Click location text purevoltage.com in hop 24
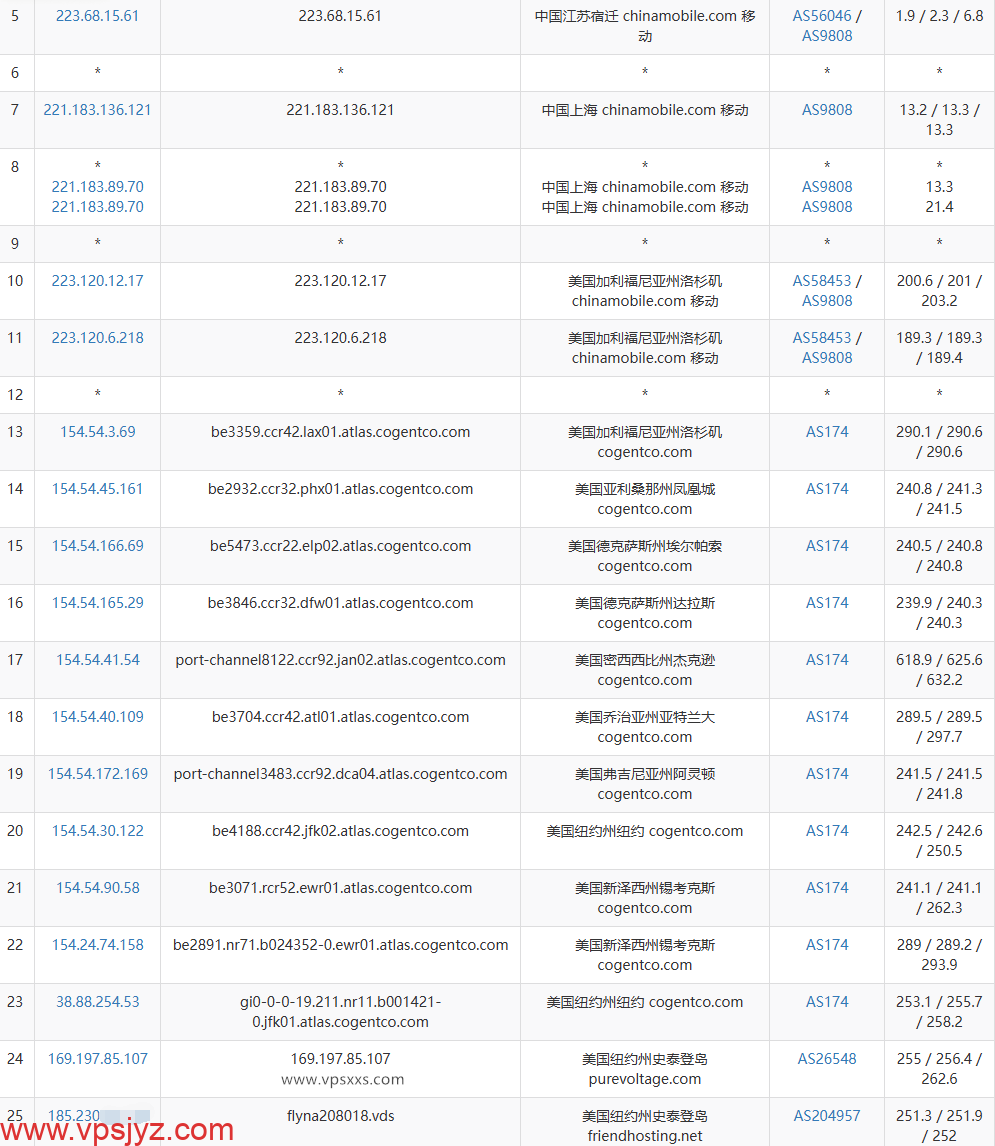Screen dimensions: 995x1146 (644, 1079)
